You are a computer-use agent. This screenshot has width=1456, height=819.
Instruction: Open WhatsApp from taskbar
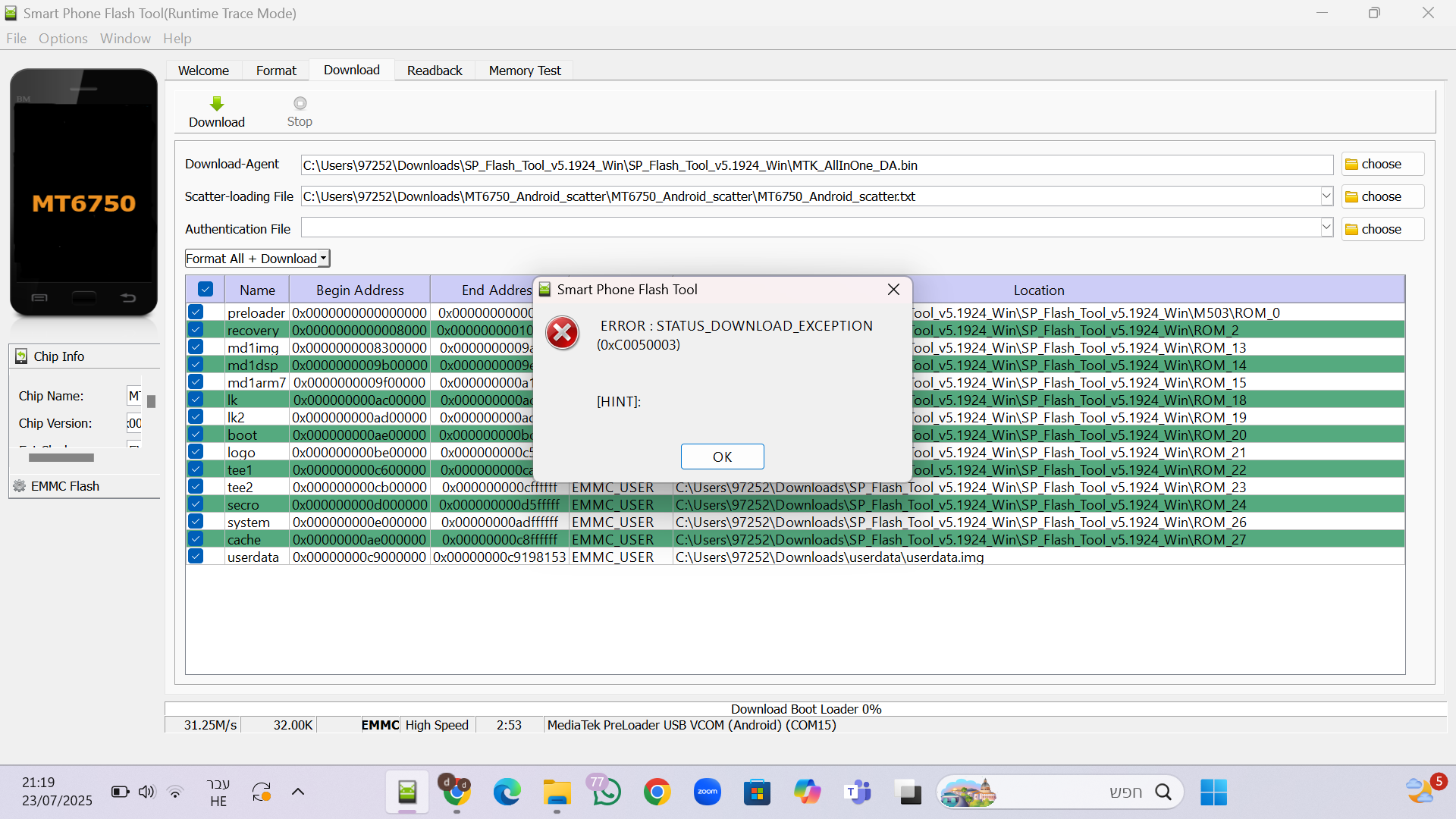(607, 792)
